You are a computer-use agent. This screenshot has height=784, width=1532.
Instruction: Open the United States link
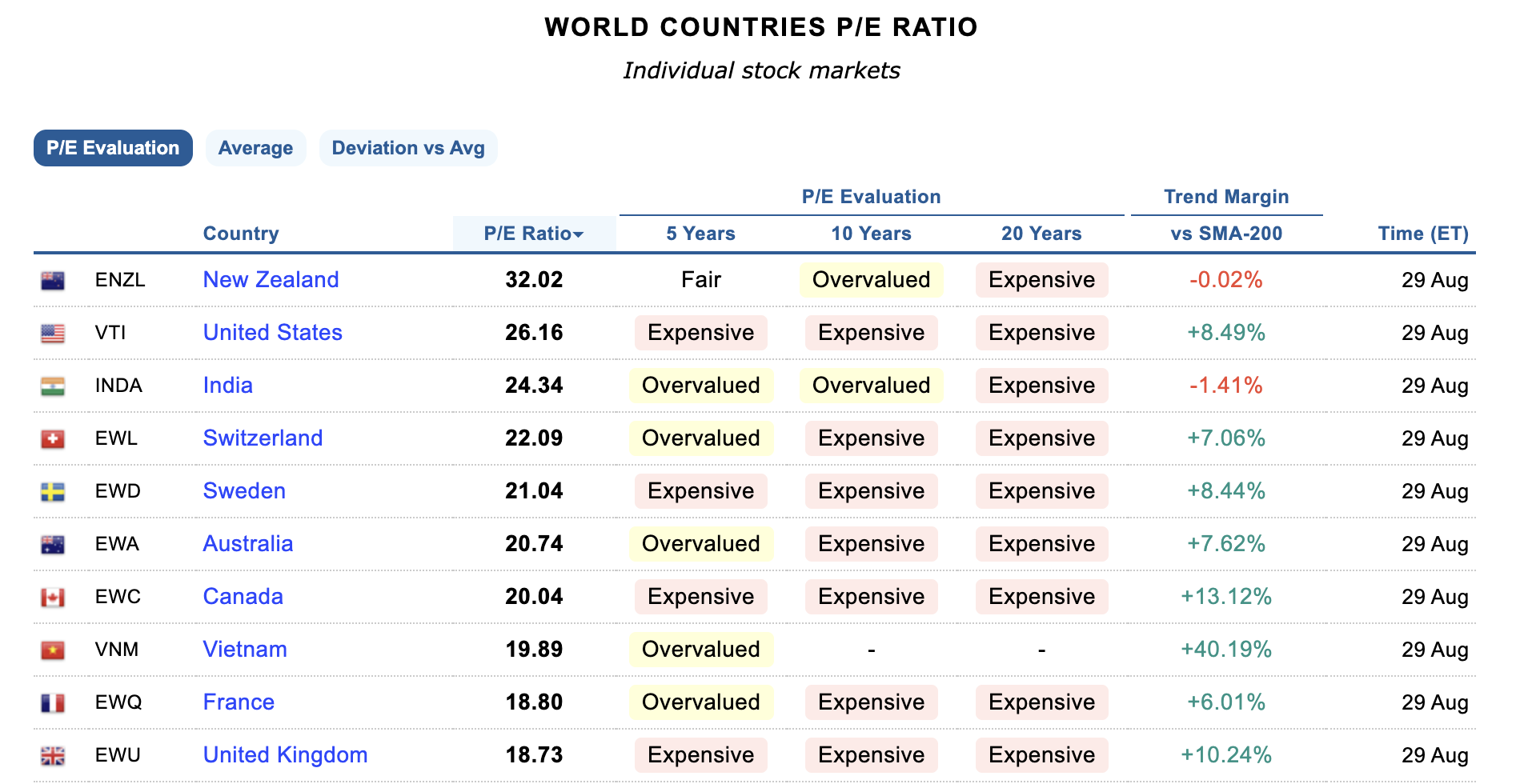[x=272, y=333]
